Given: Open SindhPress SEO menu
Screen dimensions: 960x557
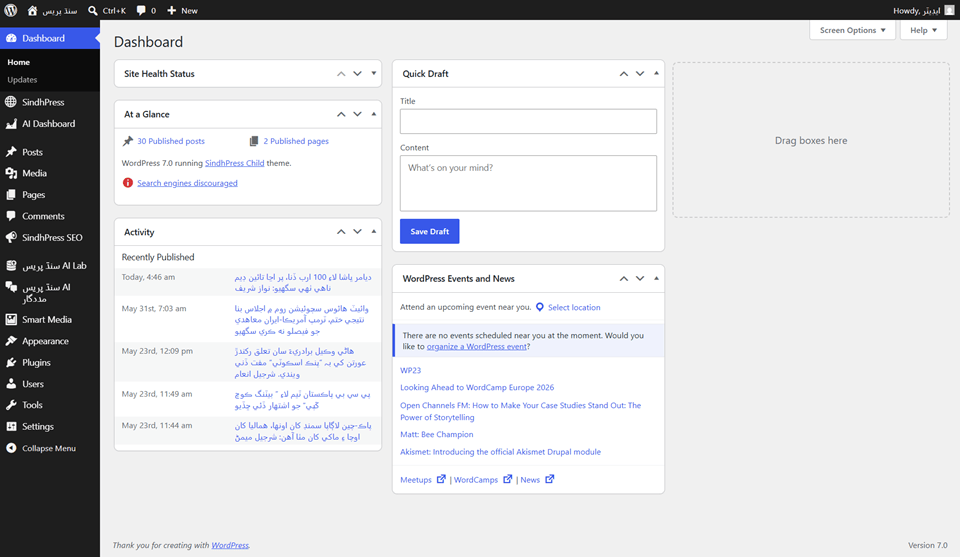Looking at the screenshot, I should pos(50,237).
